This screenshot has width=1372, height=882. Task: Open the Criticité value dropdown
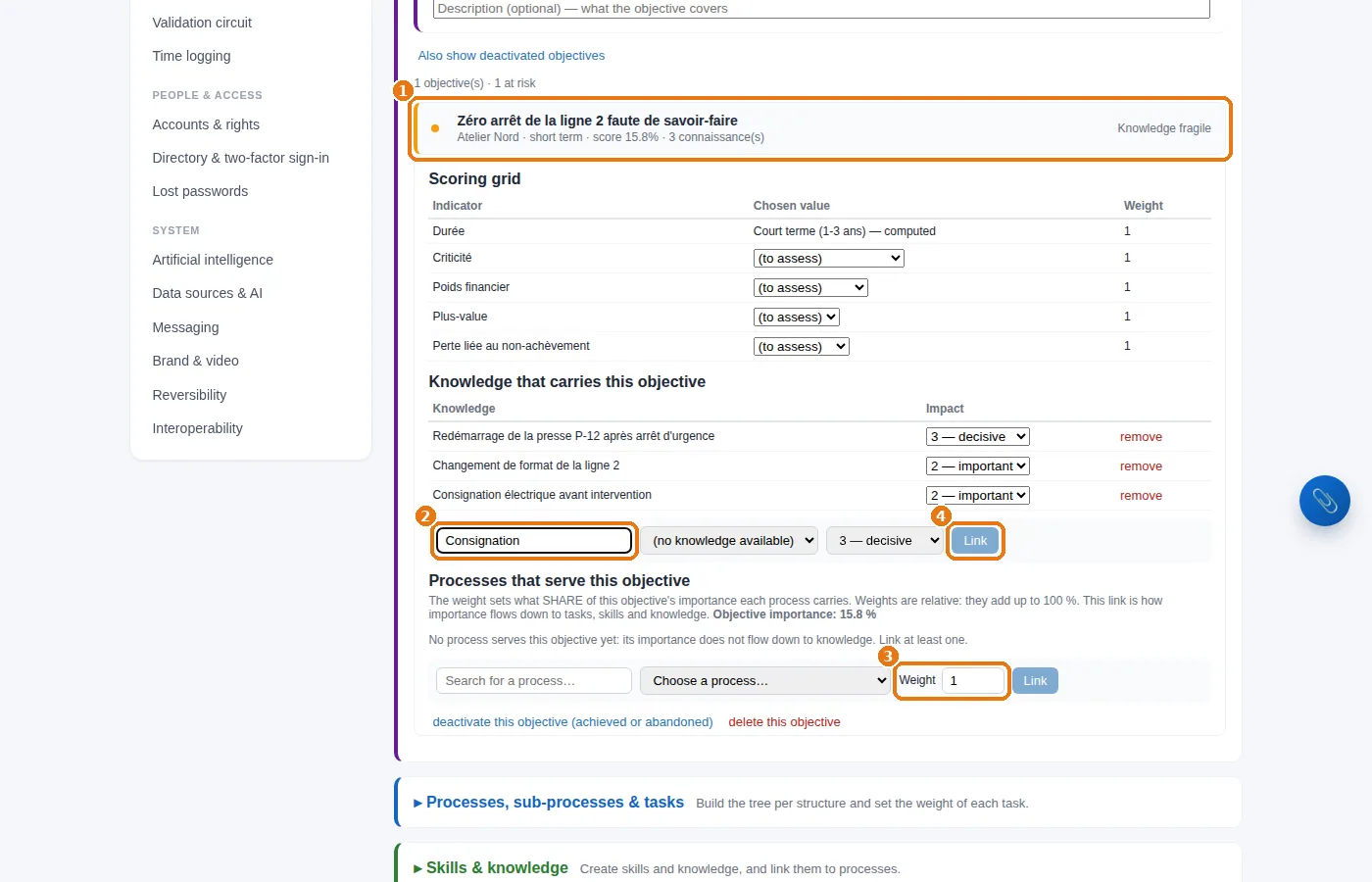click(x=828, y=259)
